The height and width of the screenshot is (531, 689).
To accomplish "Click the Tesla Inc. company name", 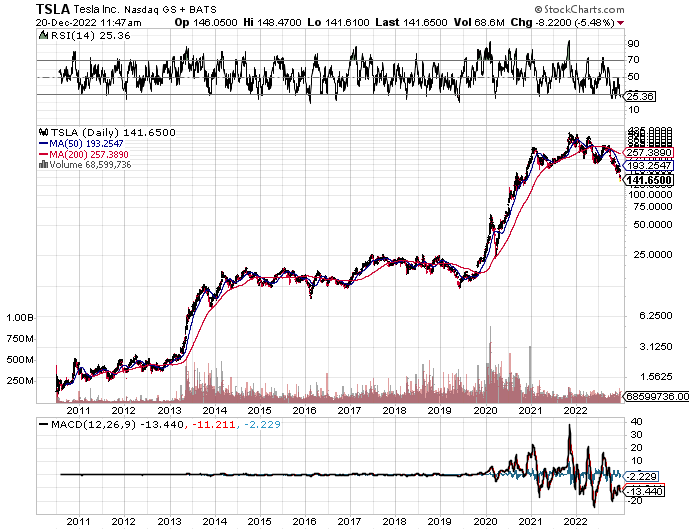I will coord(96,9).
